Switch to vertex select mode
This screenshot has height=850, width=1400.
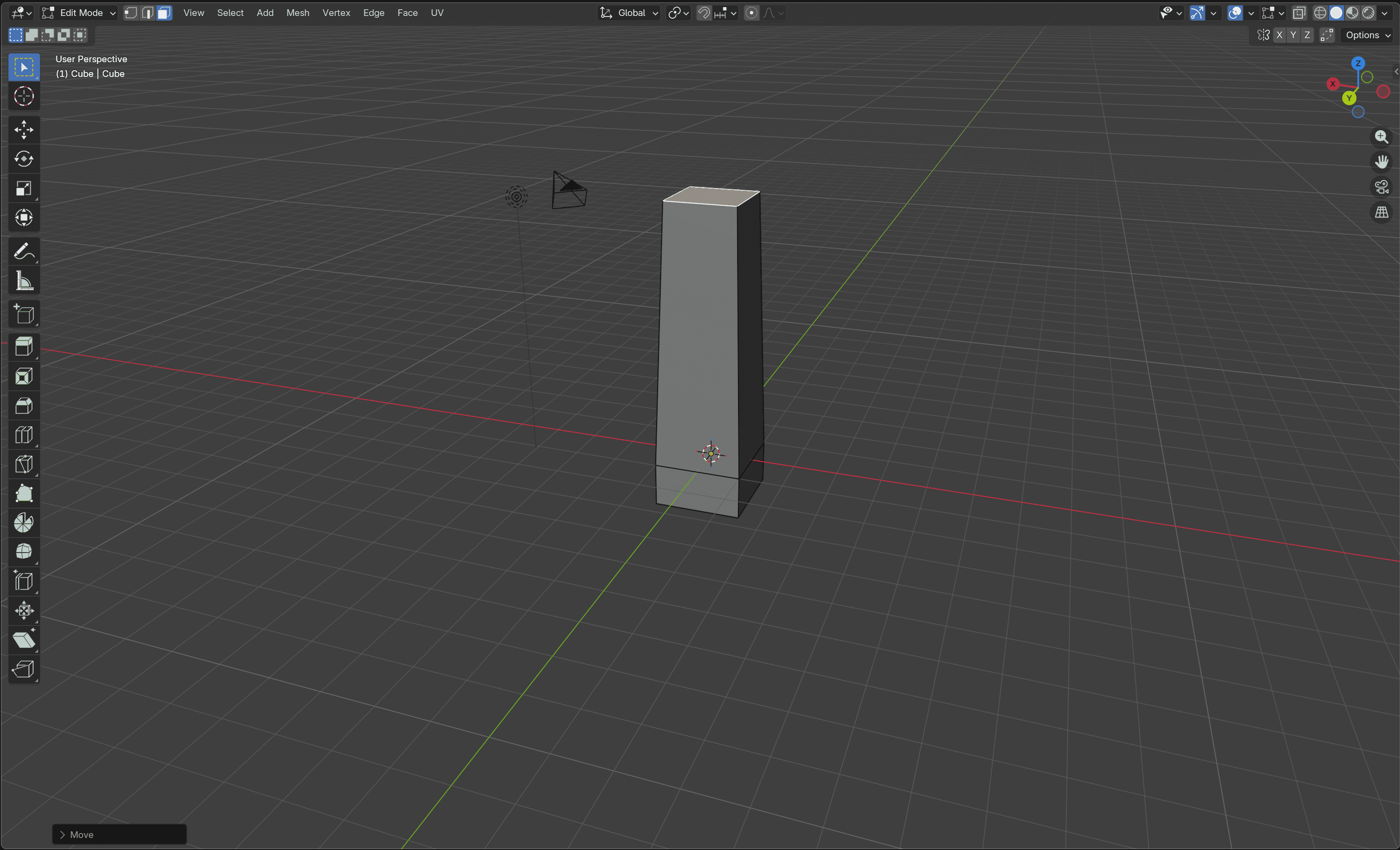point(131,12)
